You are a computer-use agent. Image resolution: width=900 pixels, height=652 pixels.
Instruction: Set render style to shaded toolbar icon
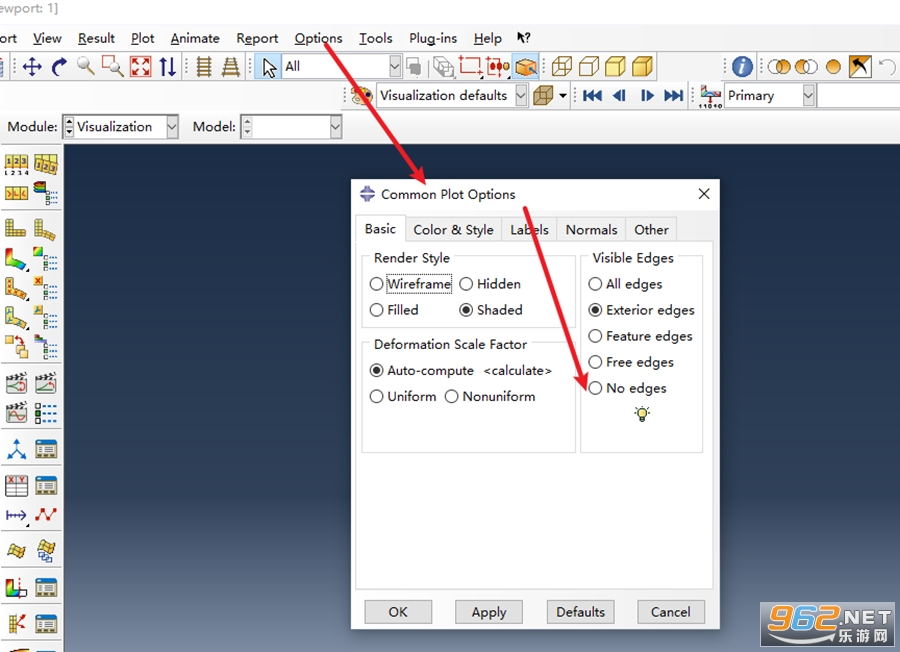(642, 67)
